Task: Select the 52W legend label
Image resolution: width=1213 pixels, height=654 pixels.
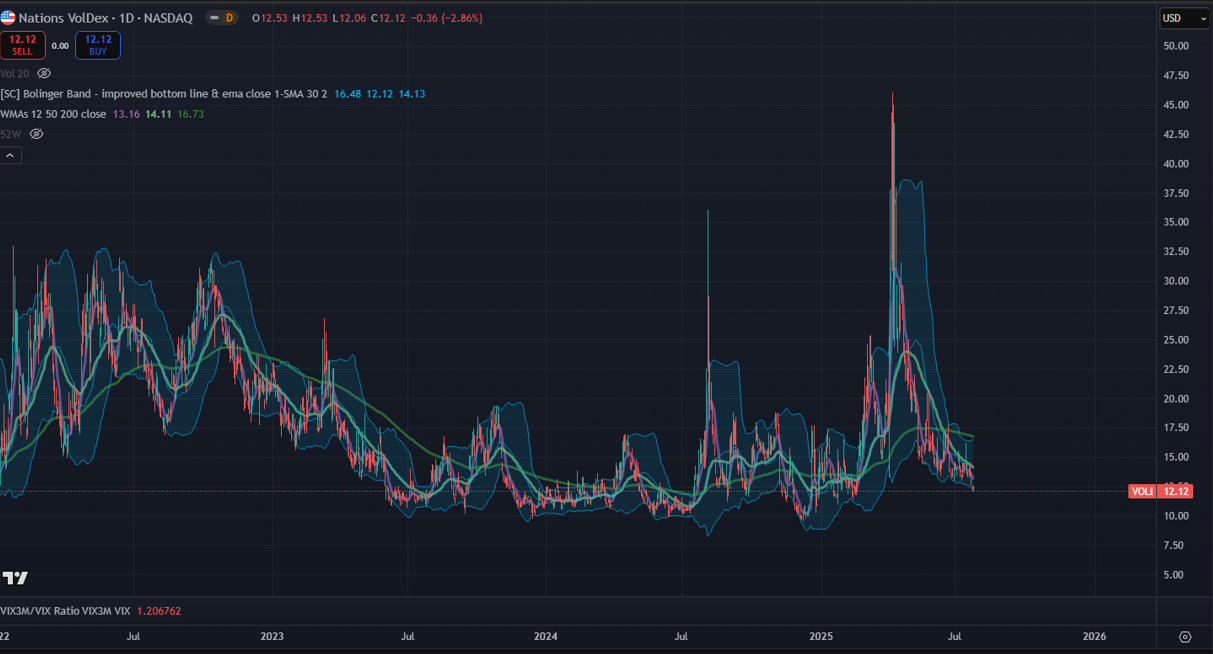Action: (11, 133)
